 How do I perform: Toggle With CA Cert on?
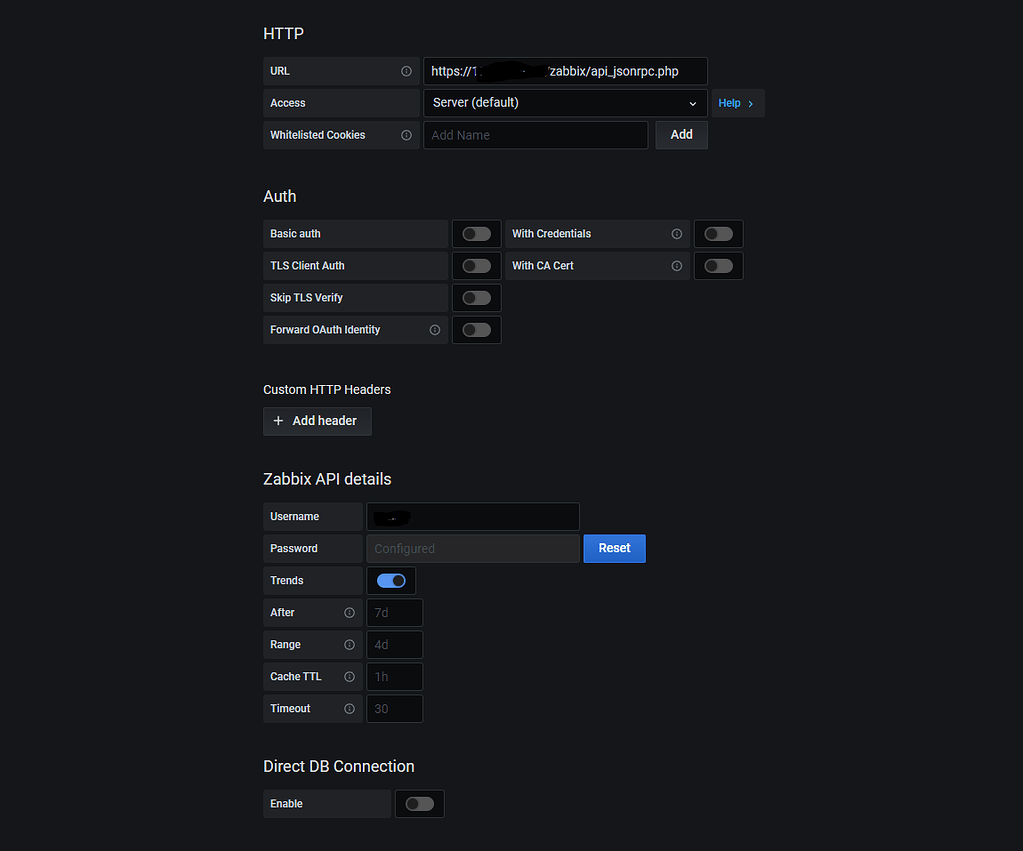point(718,266)
